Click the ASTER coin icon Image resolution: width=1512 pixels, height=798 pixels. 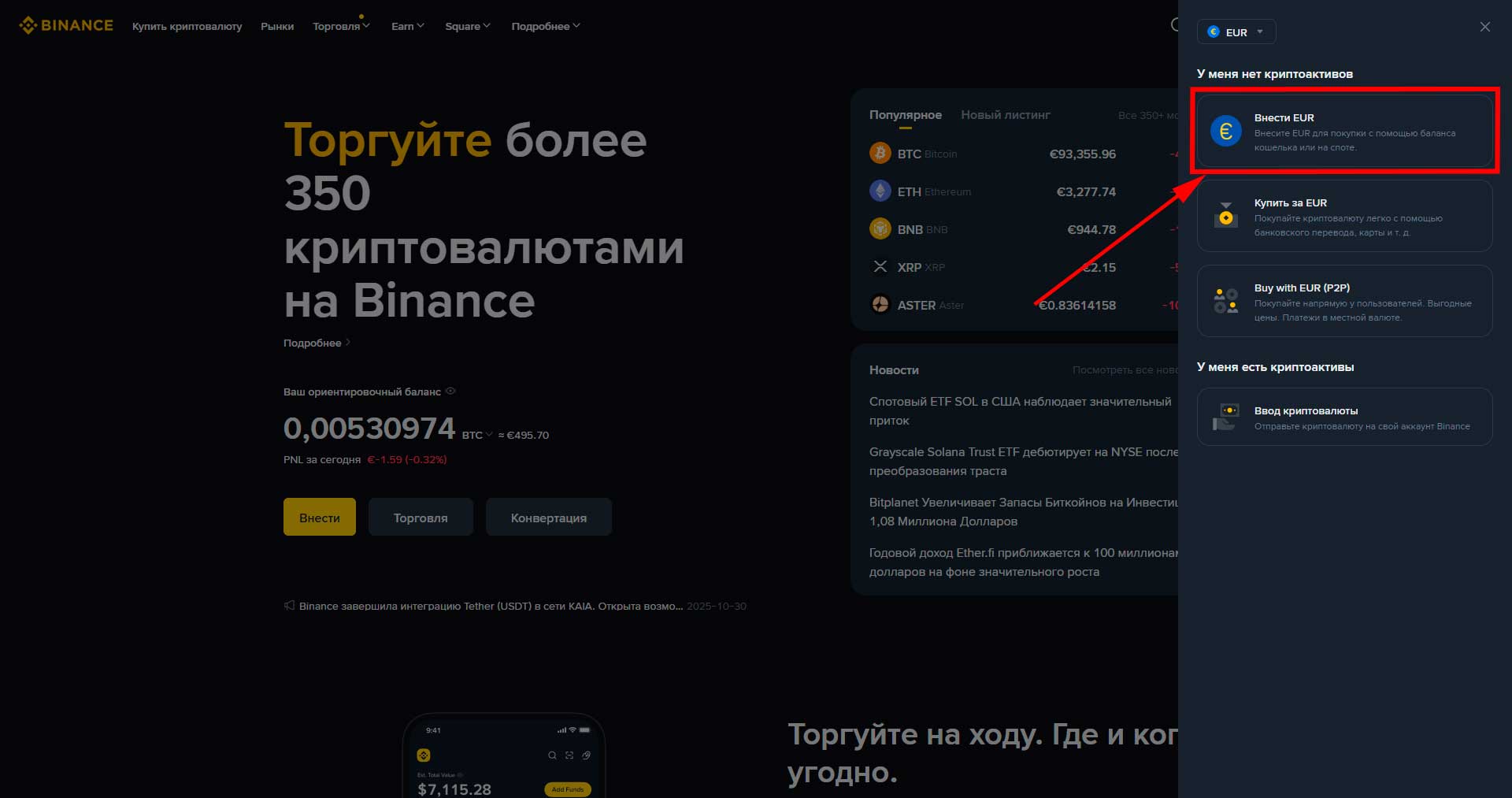pos(880,304)
